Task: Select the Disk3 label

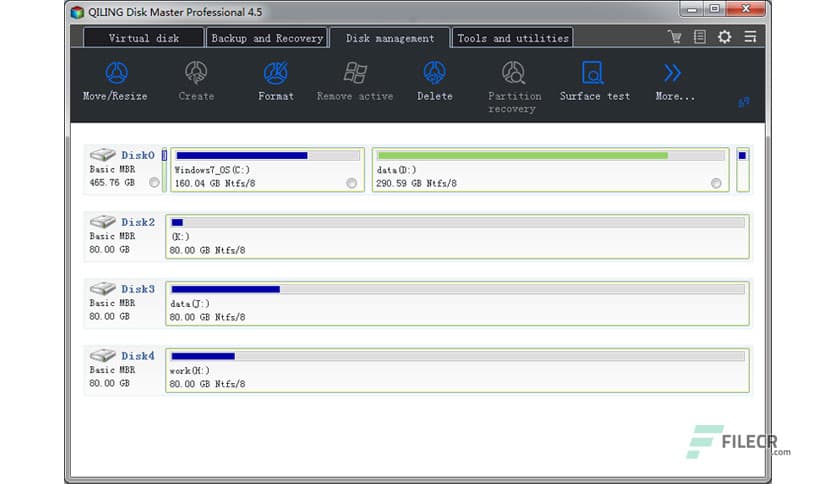Action: (138, 289)
